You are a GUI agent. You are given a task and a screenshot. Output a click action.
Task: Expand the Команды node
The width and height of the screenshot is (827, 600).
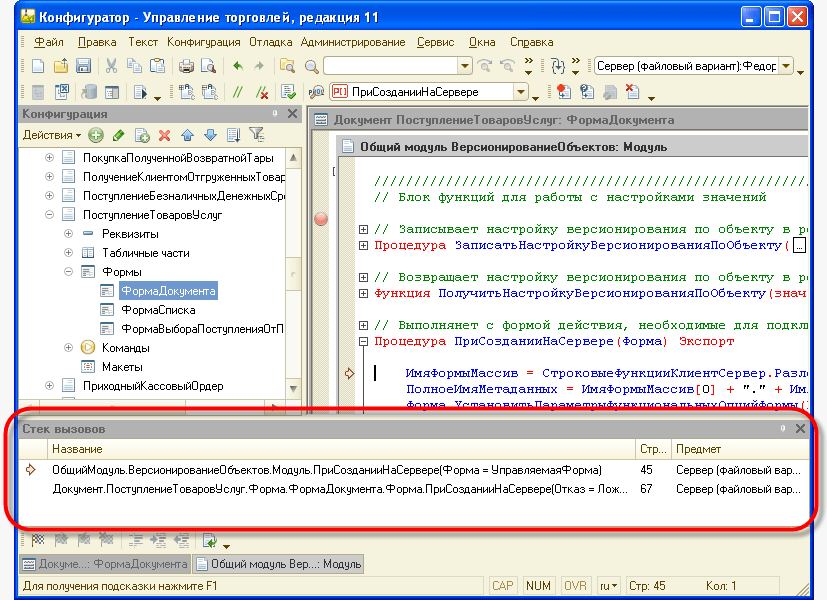click(69, 347)
